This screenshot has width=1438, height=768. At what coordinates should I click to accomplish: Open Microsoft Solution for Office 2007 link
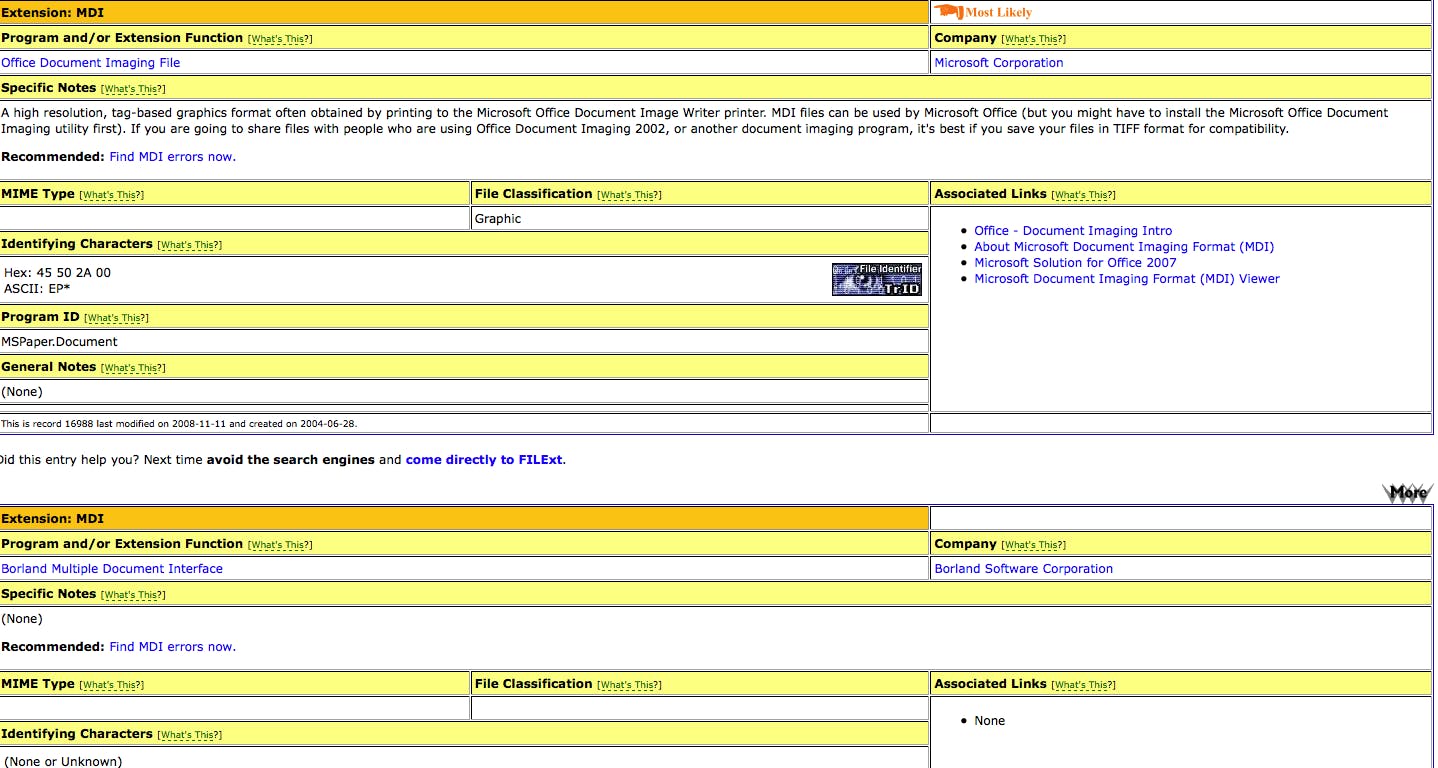coord(1075,263)
